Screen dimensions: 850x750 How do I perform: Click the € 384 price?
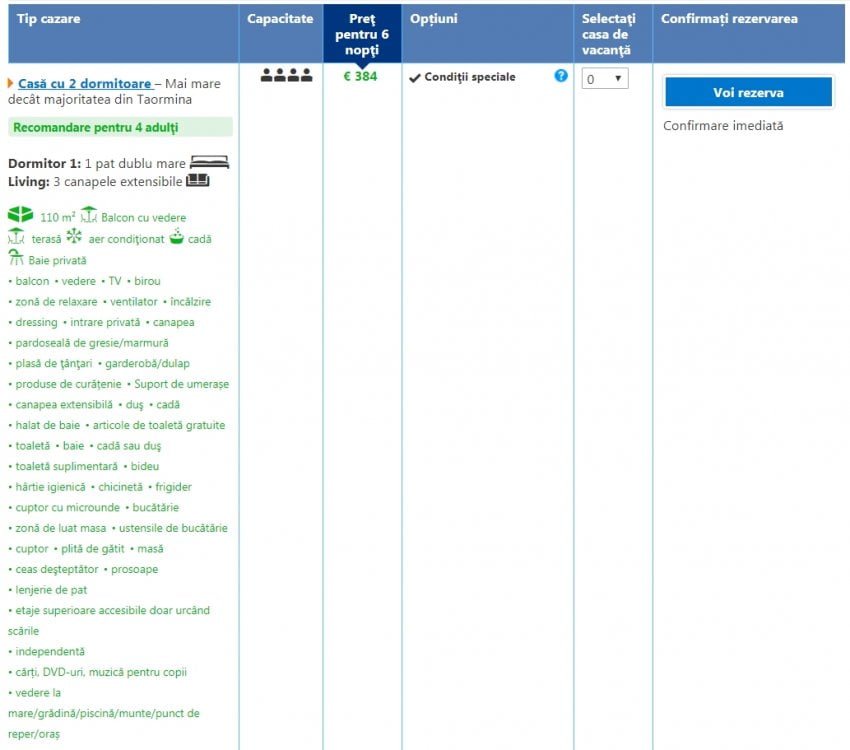pos(360,76)
